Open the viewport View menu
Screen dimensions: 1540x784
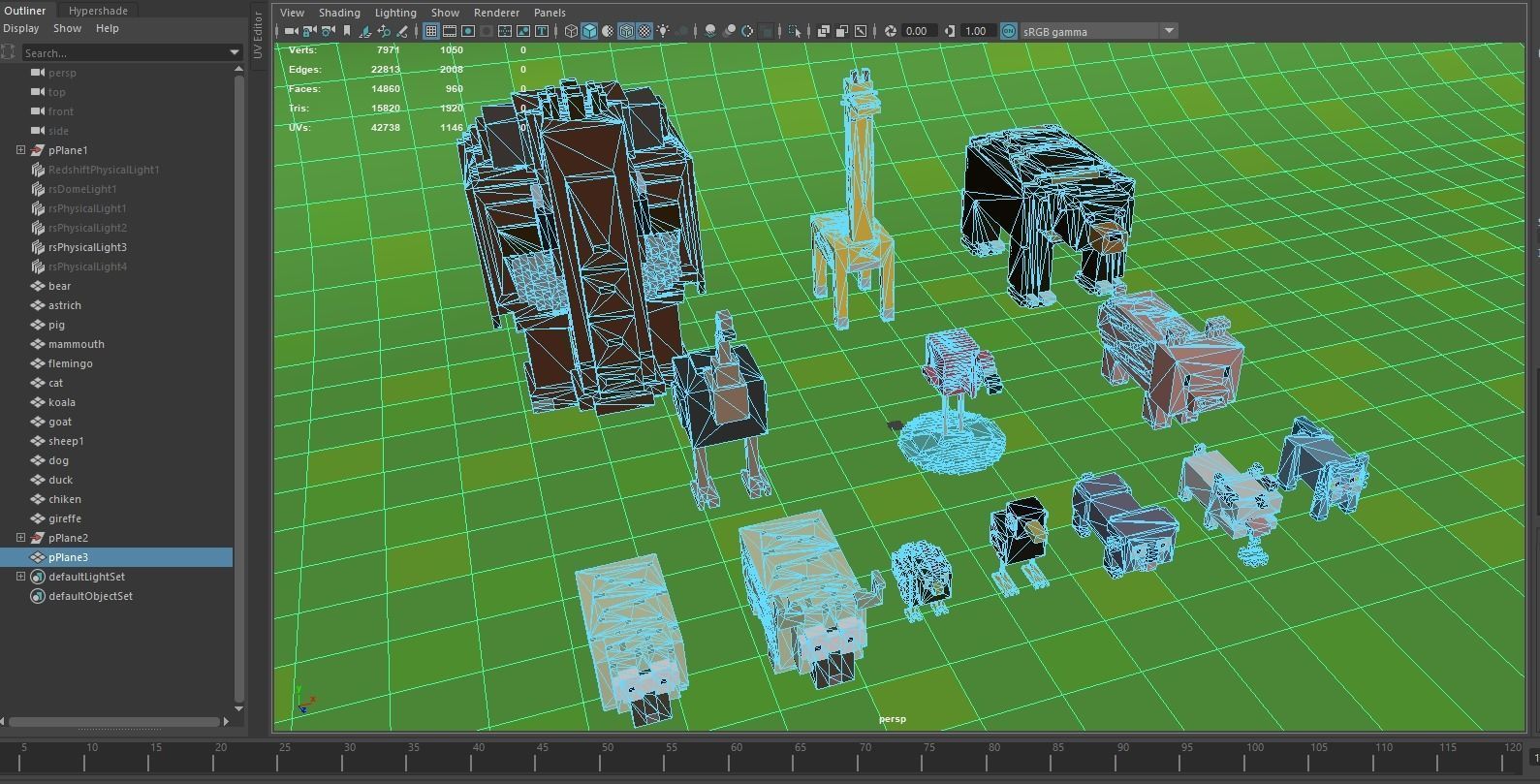292,13
